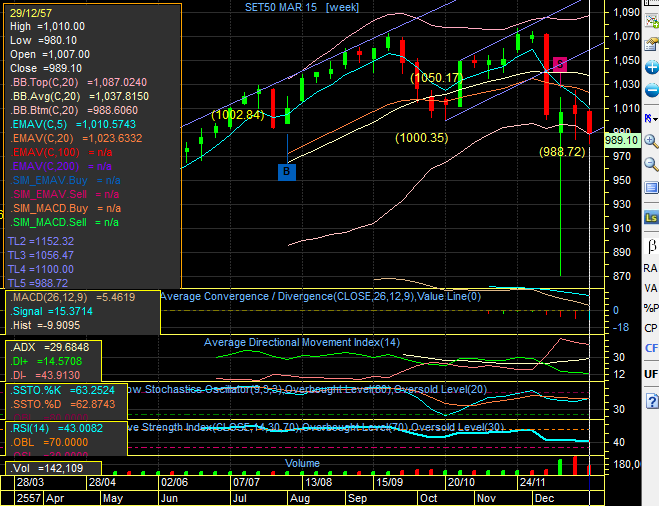Viewport: 659px width, 506px height.
Task: Click the pink S sell signal marker
Action: click(560, 65)
